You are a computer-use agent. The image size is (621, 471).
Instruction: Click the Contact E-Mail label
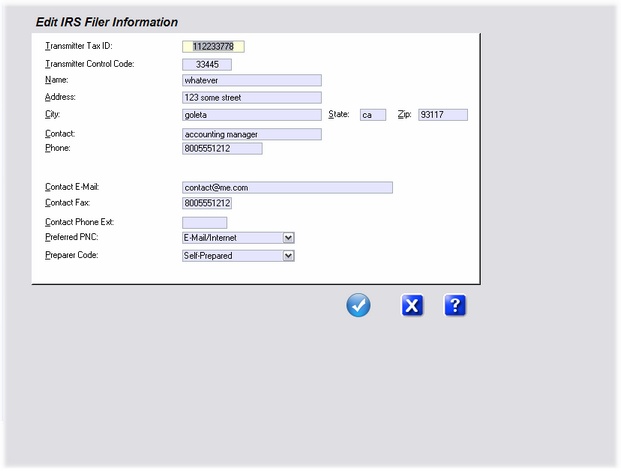click(x=72, y=187)
